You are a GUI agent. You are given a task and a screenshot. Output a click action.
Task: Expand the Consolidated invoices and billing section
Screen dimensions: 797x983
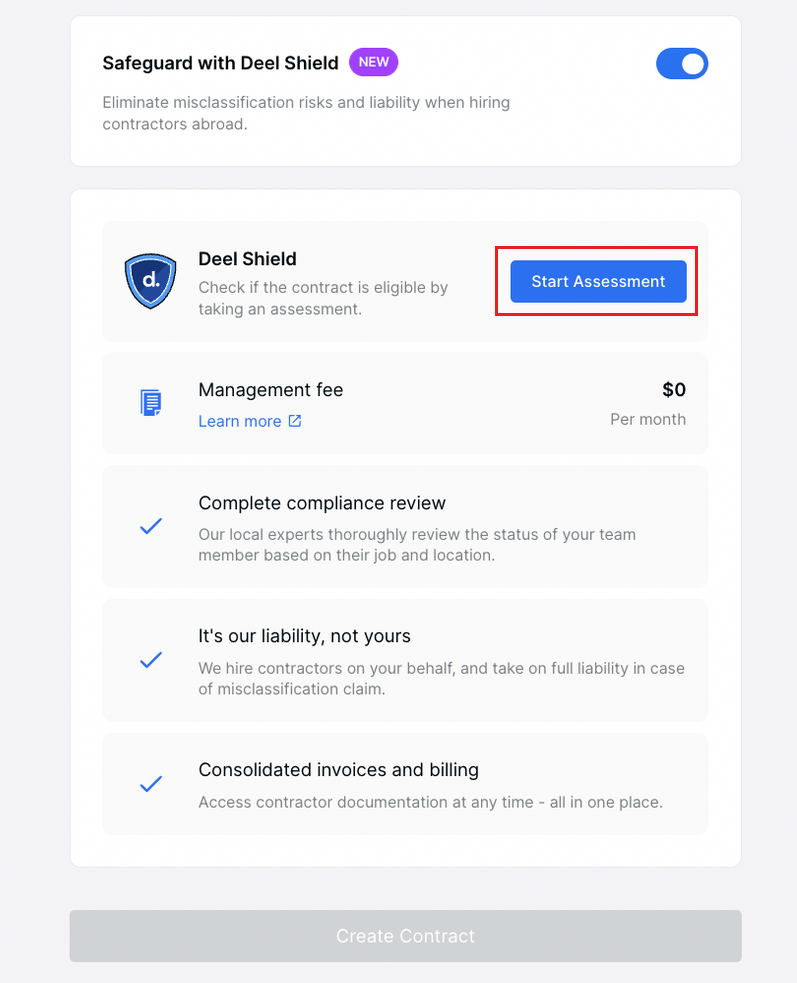(404, 784)
